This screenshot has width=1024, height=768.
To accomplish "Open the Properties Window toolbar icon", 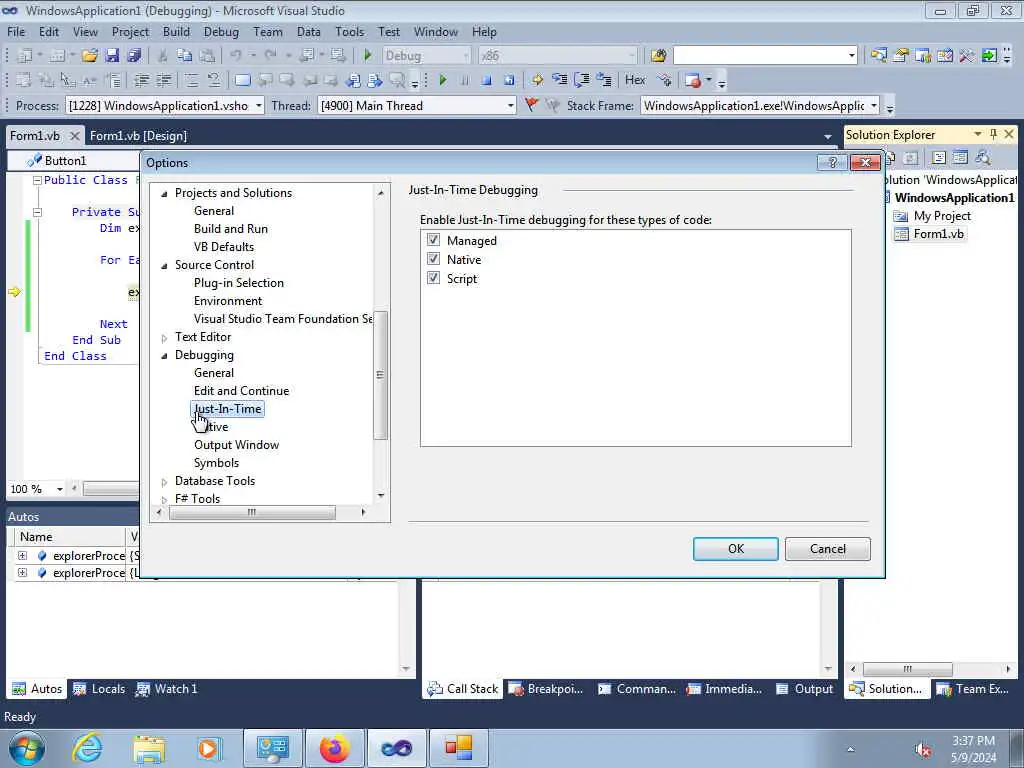I will (901, 56).
